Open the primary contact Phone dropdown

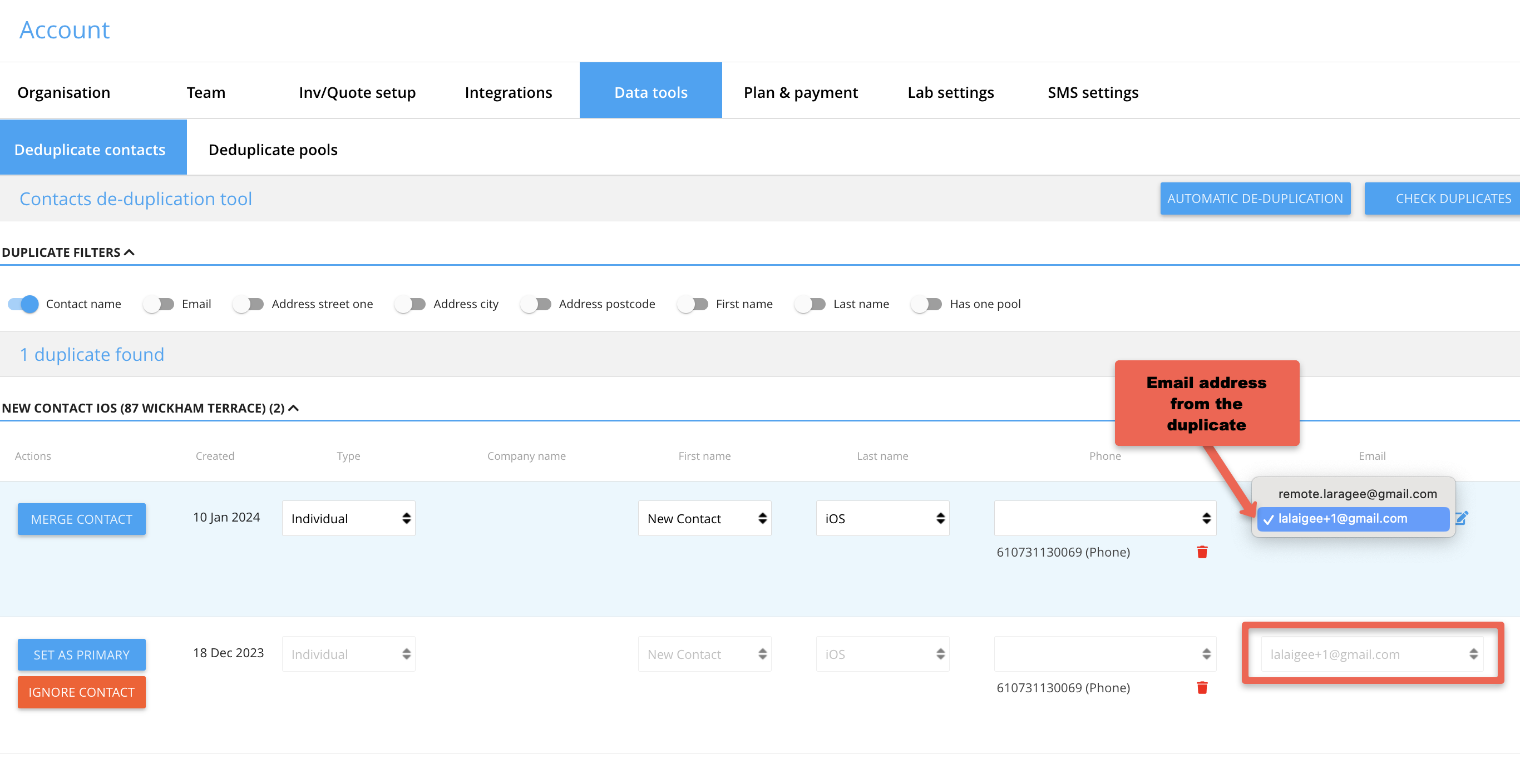(1104, 518)
